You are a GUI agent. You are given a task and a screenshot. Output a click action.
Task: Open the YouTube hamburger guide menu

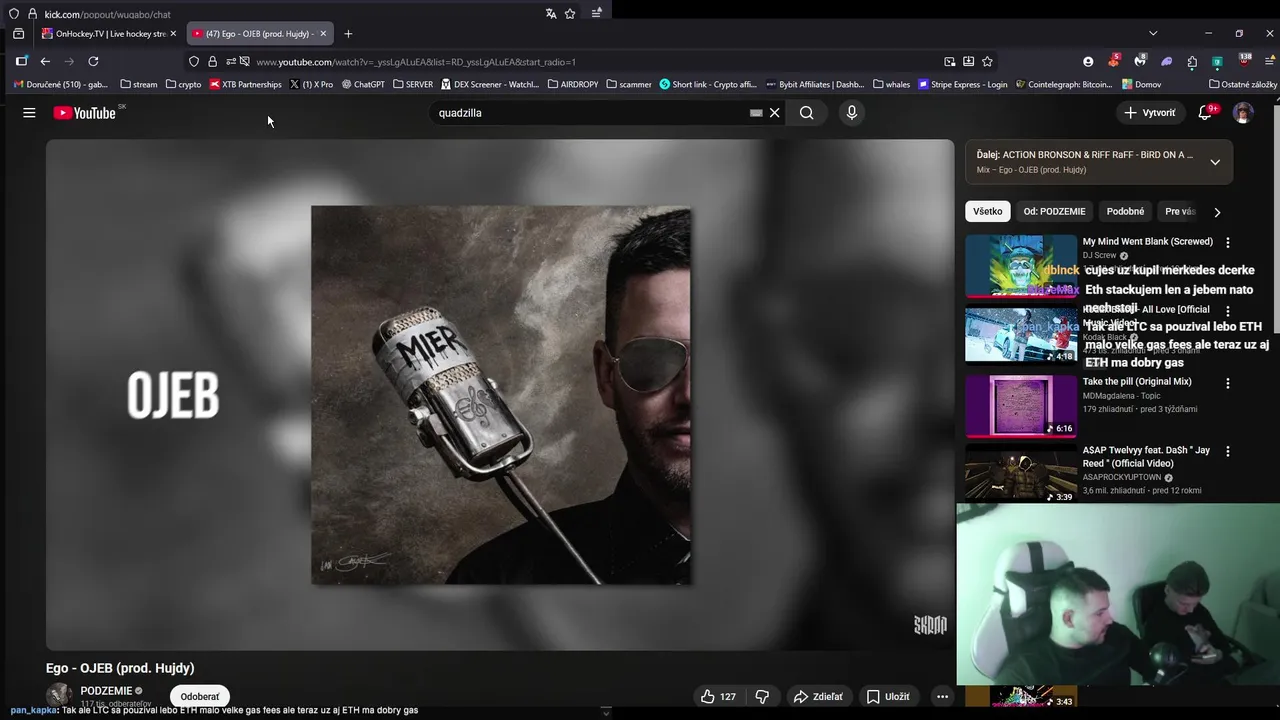point(29,113)
